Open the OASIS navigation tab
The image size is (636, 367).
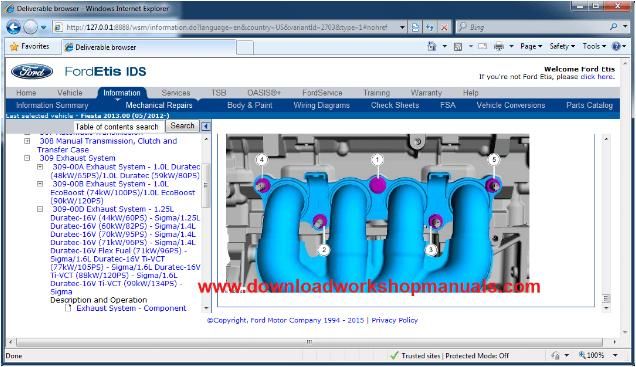264,93
